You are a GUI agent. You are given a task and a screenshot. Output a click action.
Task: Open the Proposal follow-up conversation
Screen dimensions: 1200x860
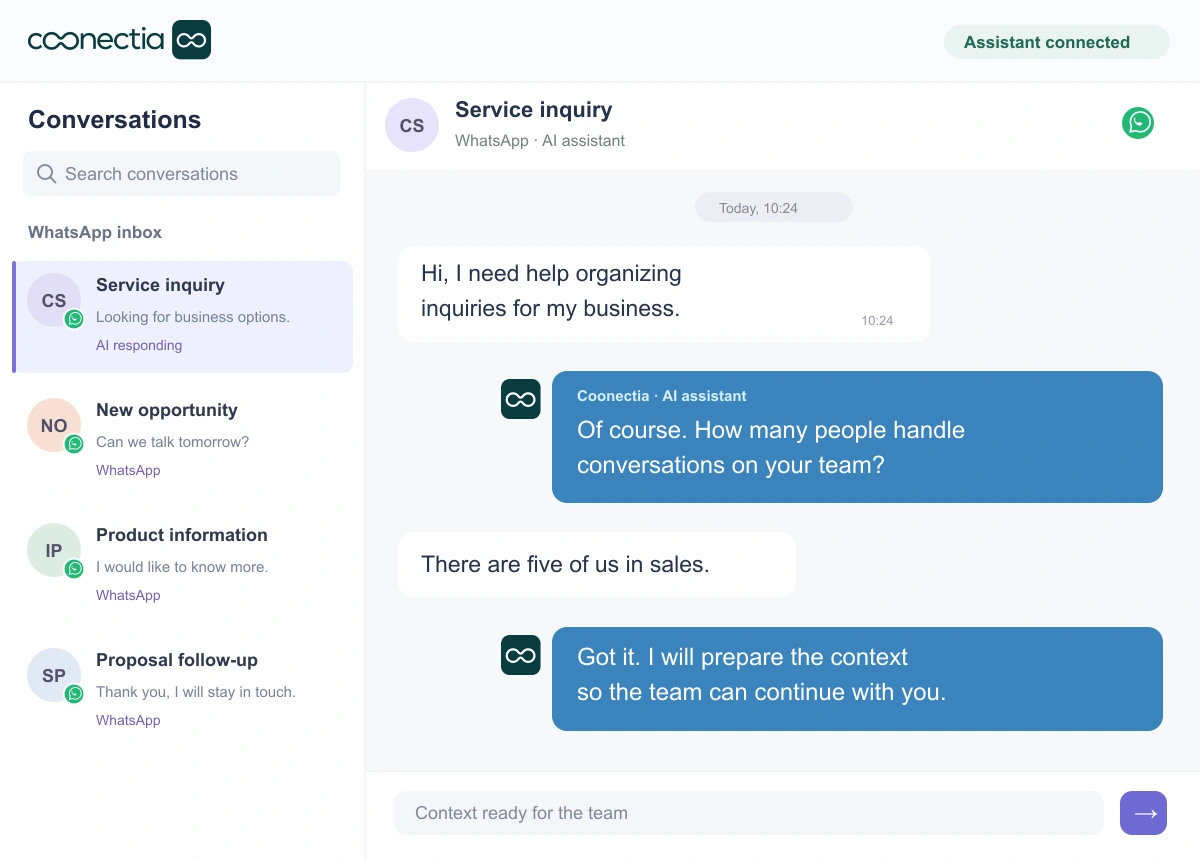pos(183,690)
